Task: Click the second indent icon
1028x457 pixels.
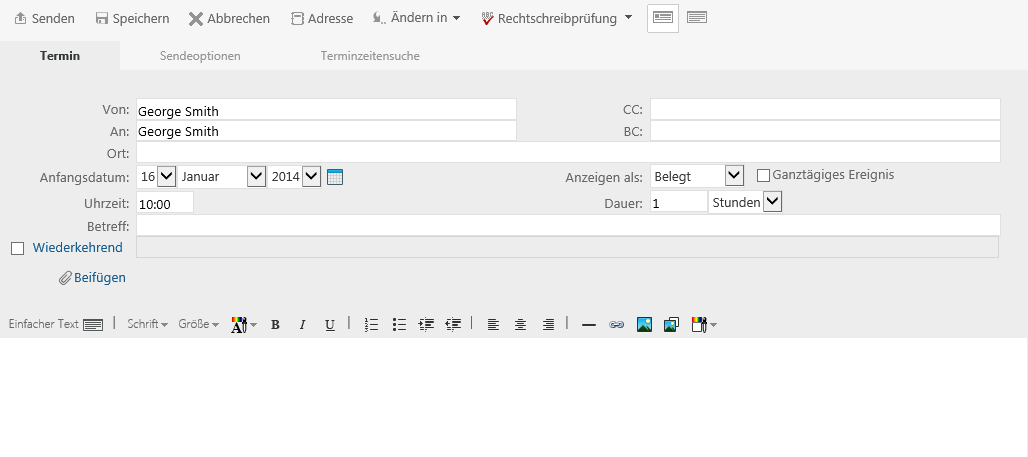Action: (453, 324)
